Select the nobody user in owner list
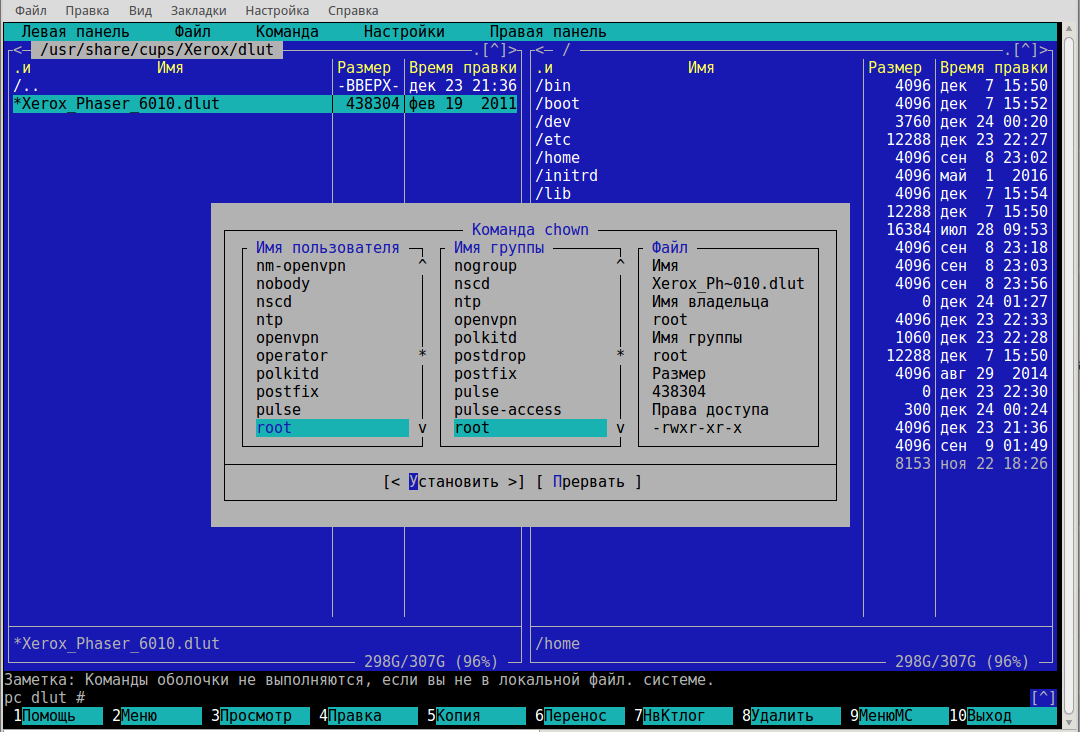The image size is (1080, 732). (283, 284)
